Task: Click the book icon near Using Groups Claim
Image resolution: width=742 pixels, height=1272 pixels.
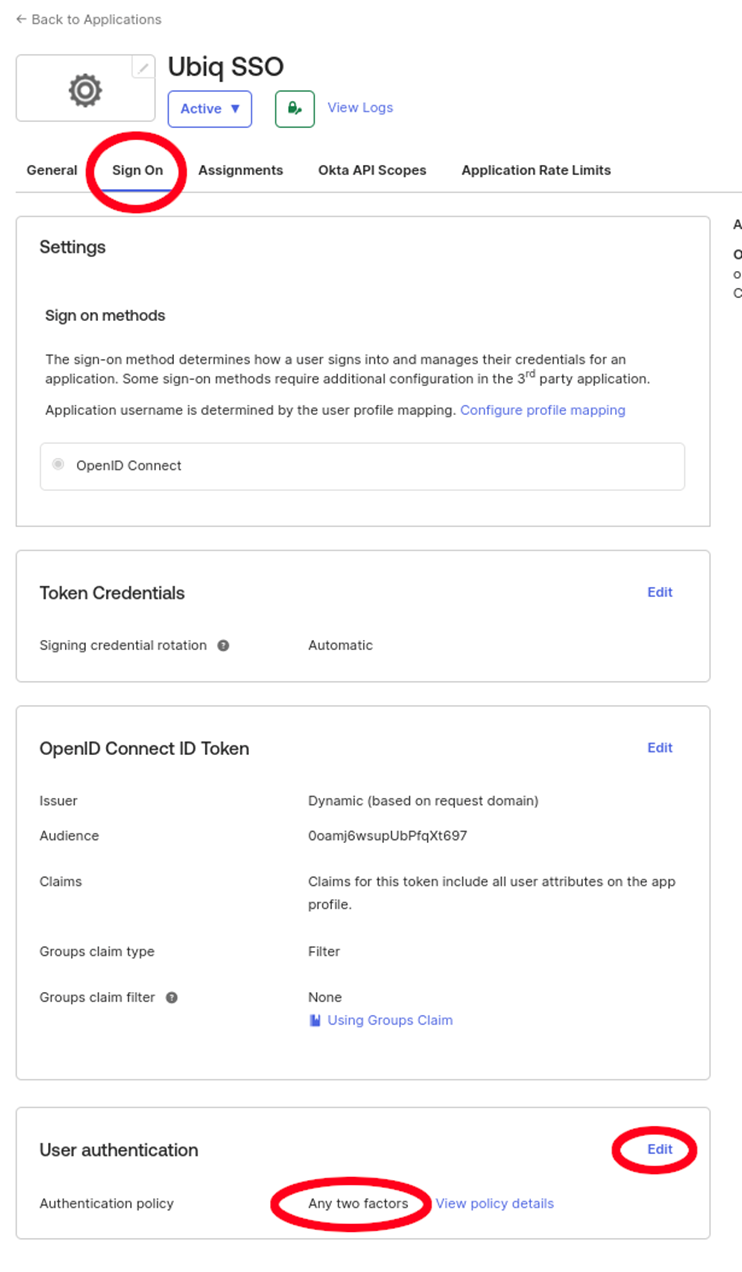Action: point(315,1021)
